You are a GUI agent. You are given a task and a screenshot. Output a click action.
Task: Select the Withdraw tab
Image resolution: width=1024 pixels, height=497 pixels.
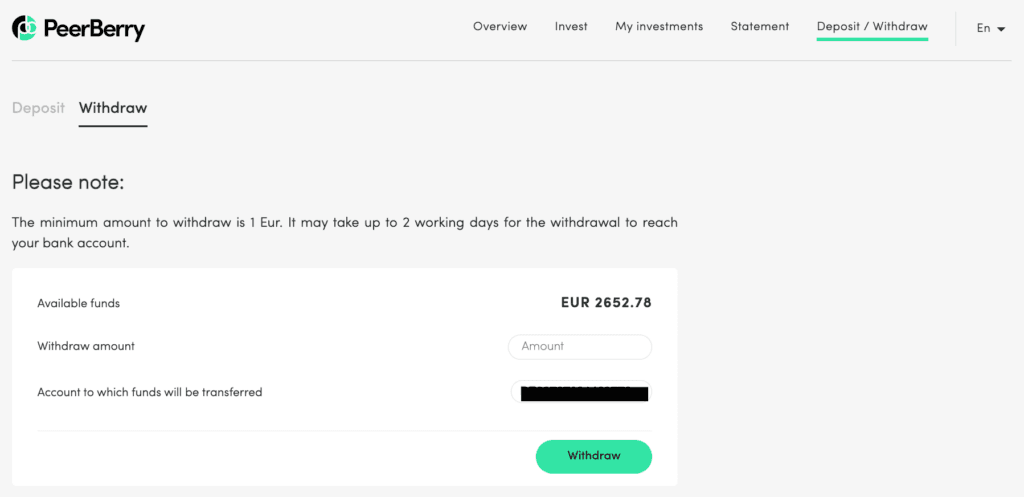(x=113, y=108)
